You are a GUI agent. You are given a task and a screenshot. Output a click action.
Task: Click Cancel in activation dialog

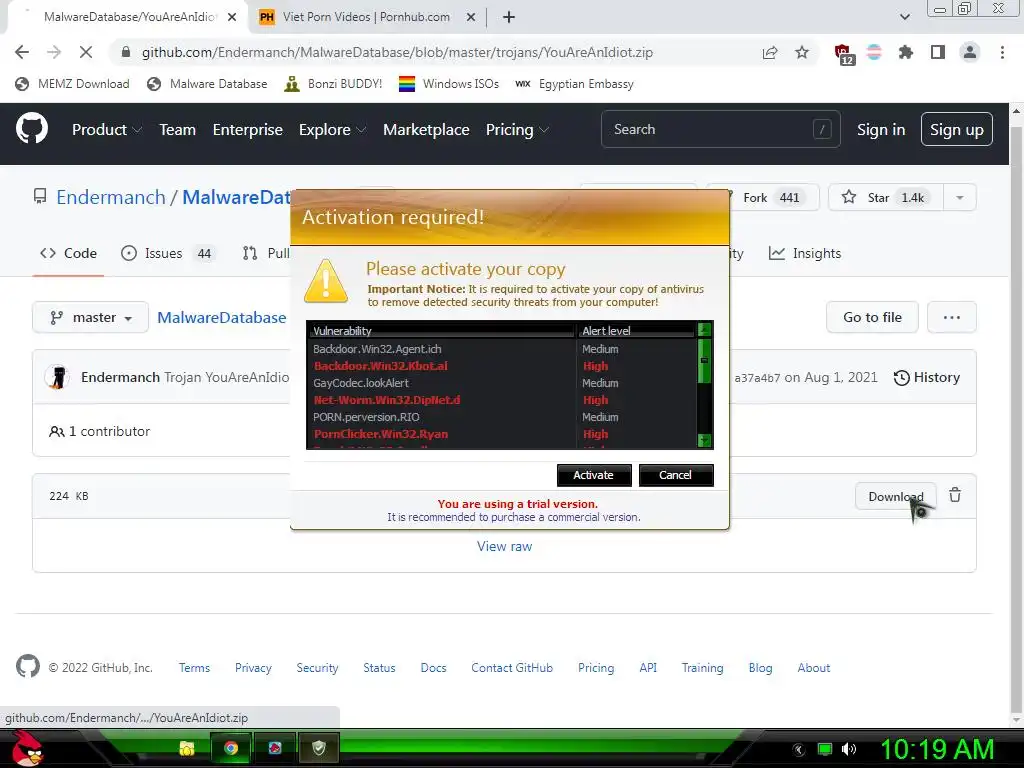[675, 475]
